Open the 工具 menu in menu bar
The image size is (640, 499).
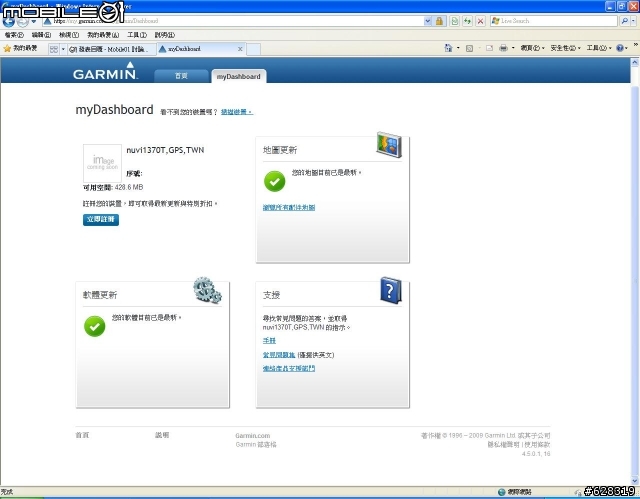coord(137,35)
